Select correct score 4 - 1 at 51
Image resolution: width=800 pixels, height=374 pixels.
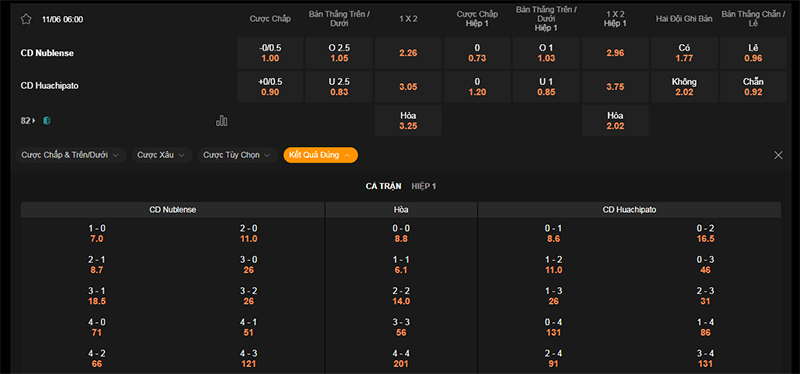pos(248,328)
